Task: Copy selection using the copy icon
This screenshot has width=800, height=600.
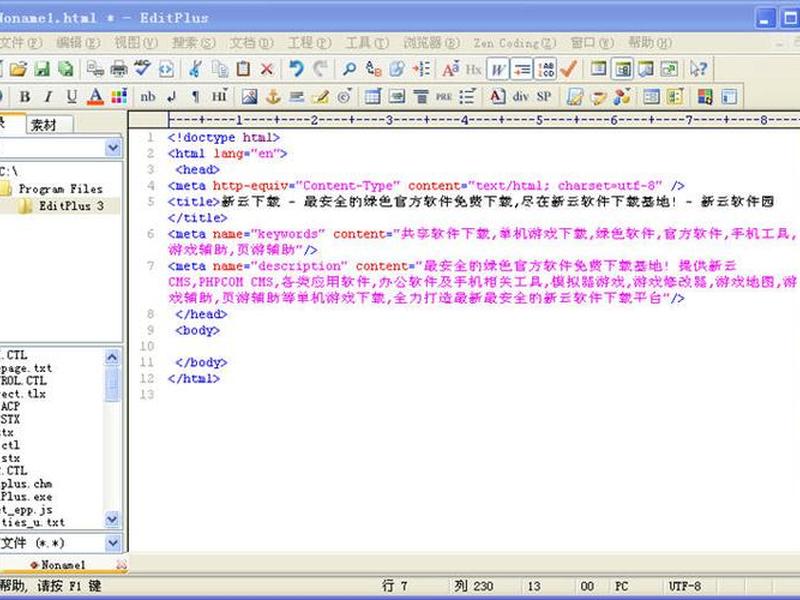Action: (x=220, y=69)
